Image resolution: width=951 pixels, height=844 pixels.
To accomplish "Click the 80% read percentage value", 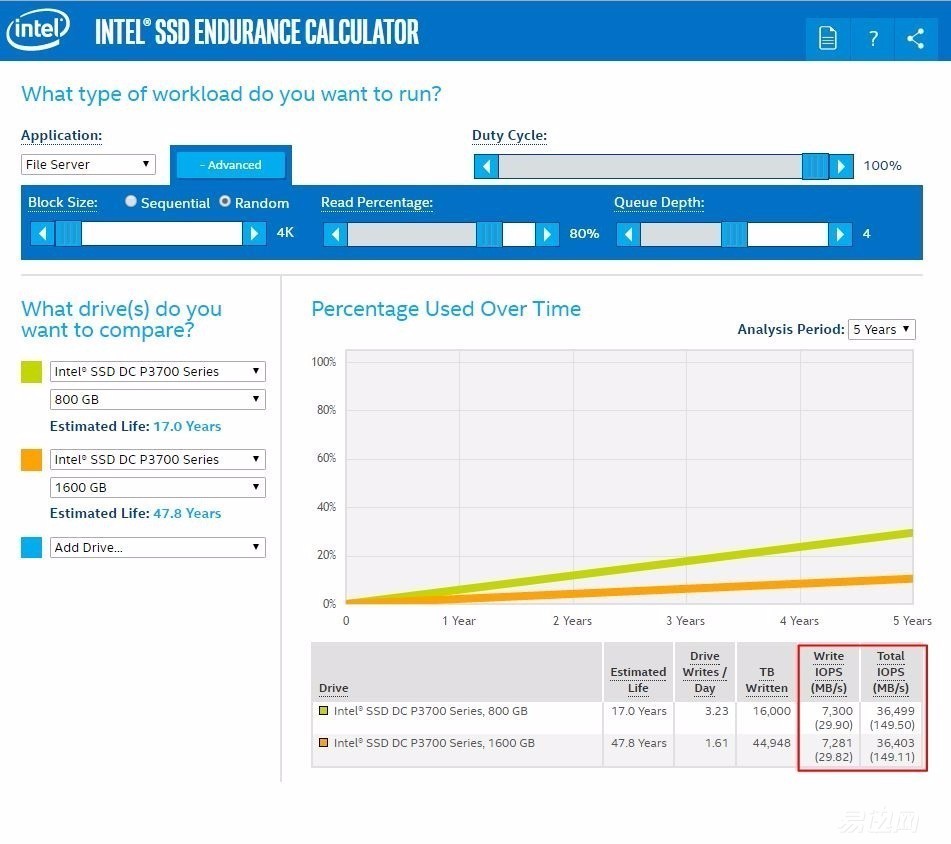I will (x=584, y=233).
